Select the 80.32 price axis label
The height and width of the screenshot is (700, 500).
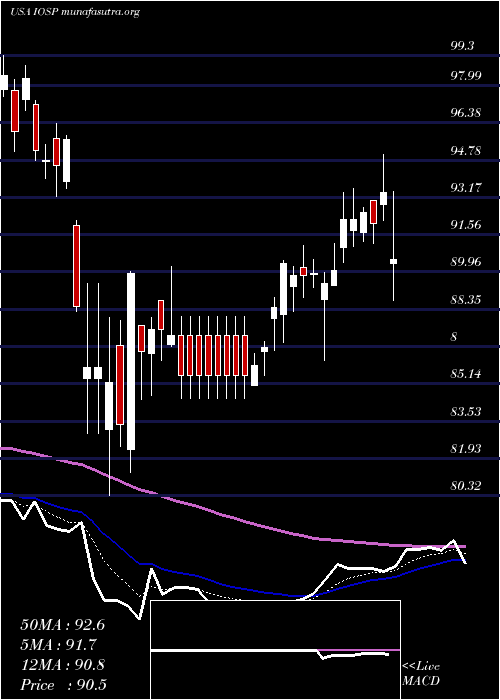coord(466,486)
